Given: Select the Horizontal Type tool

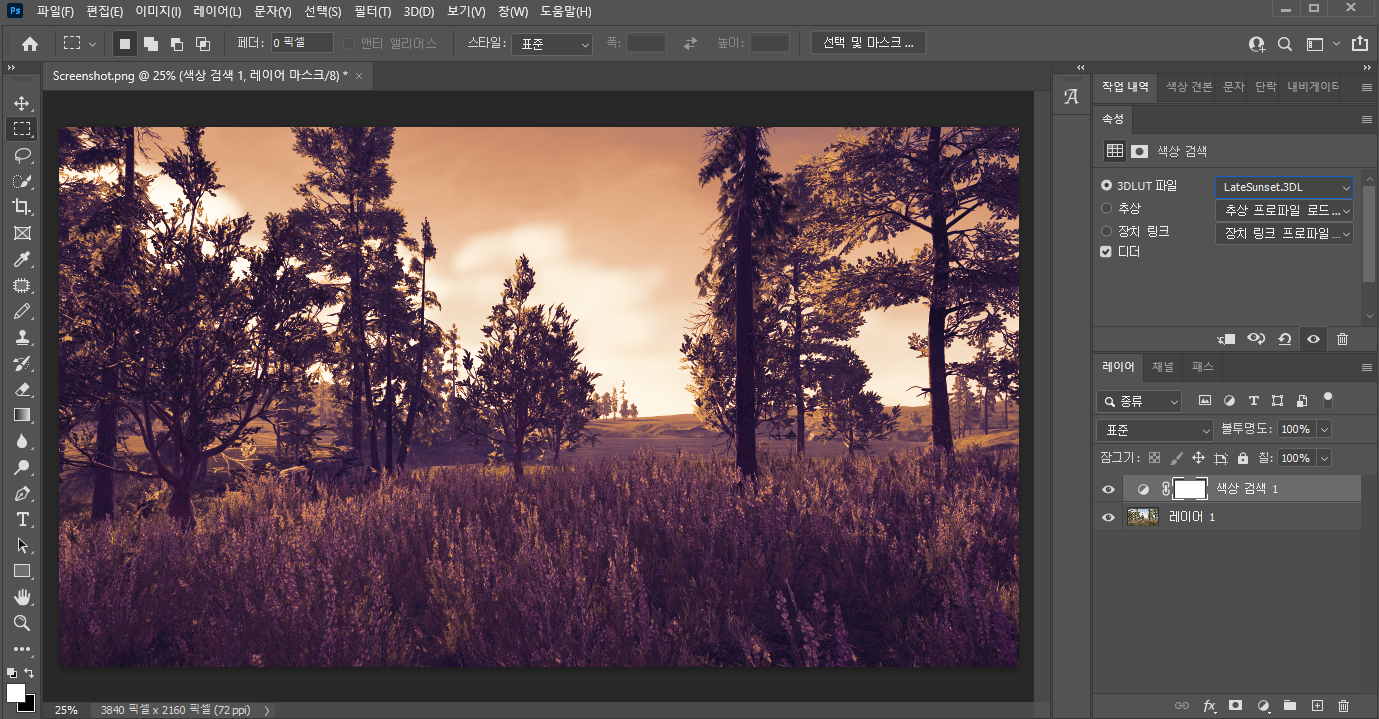Looking at the screenshot, I should (x=22, y=519).
